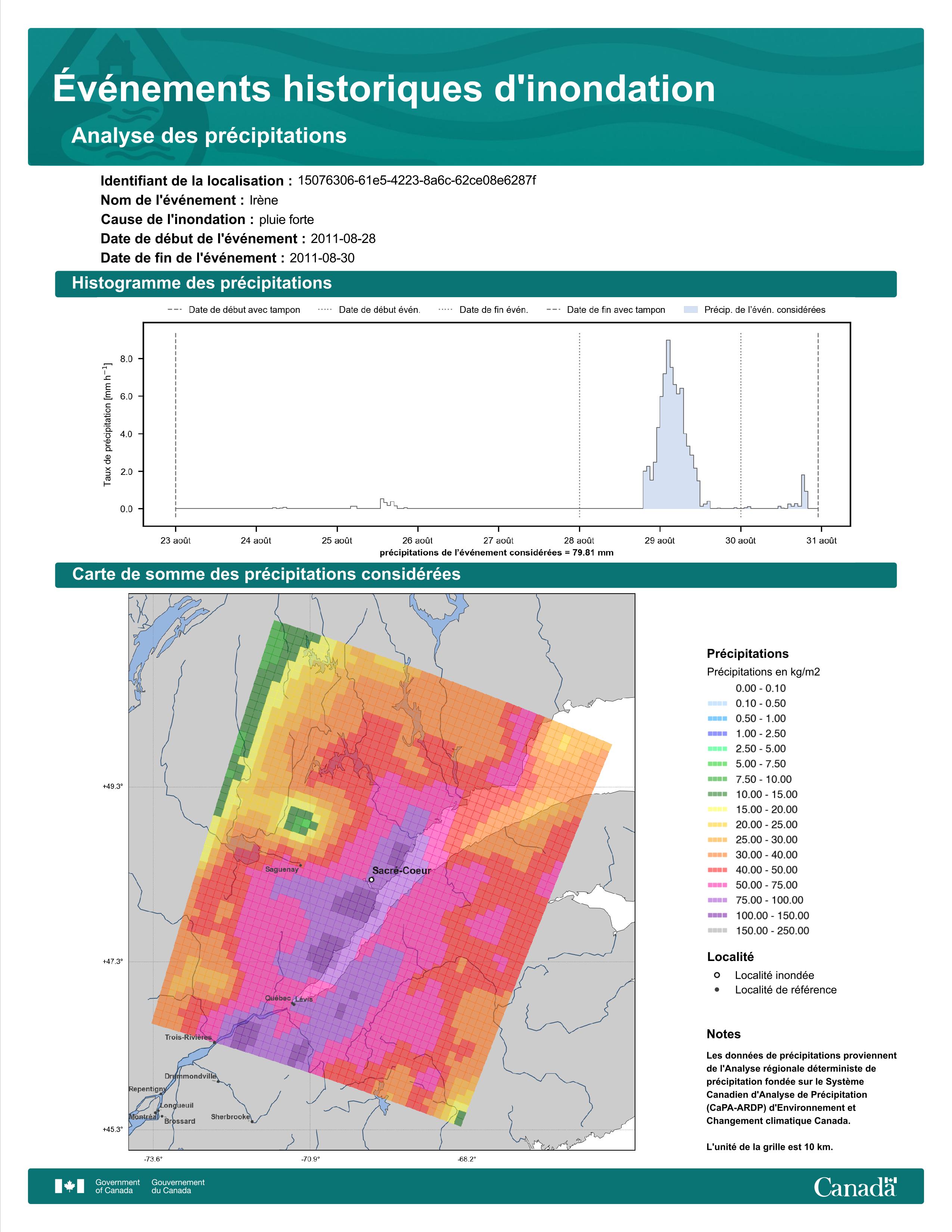
Task: Click the Sherbrooke reference locality dot
Action: pos(252,1121)
